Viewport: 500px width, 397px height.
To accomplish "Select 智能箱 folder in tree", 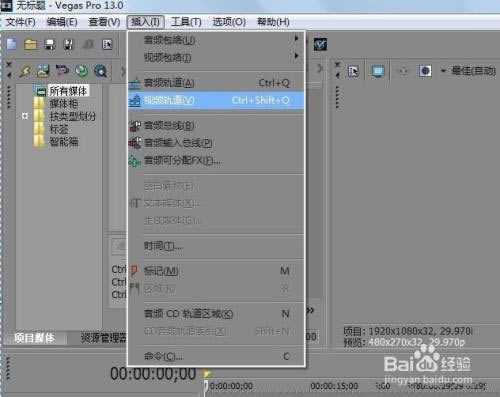I will pos(64,142).
